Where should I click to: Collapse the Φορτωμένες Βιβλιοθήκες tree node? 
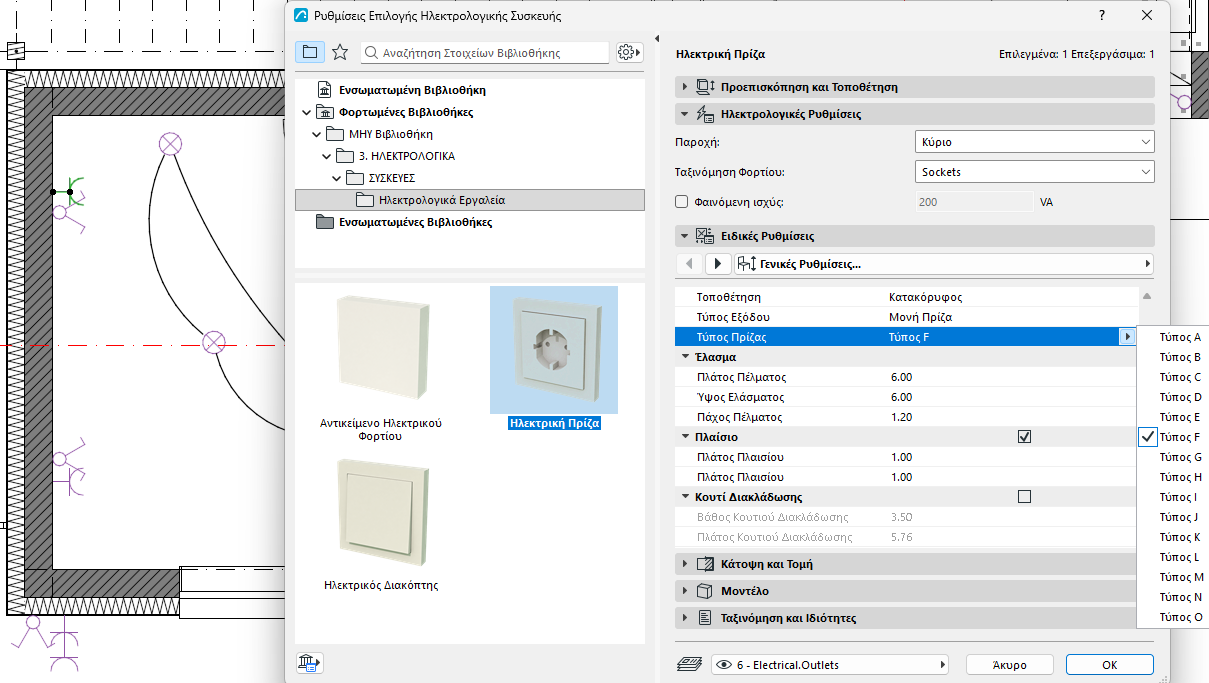pyautogui.click(x=306, y=112)
